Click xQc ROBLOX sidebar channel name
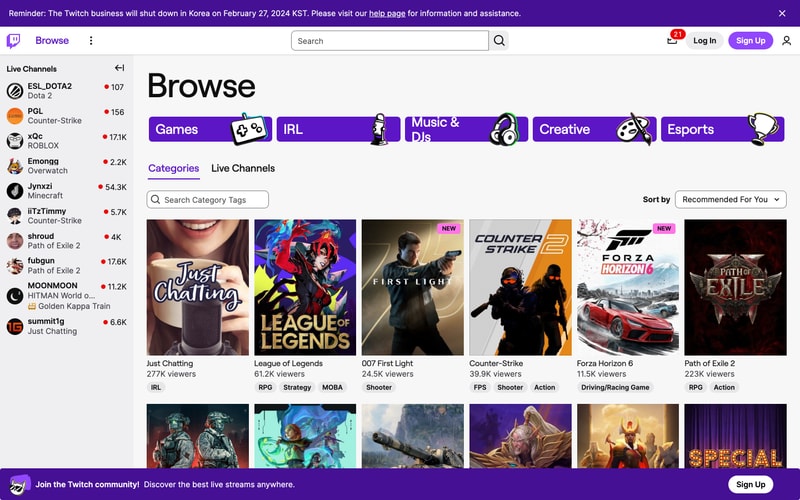The image size is (800, 500). tap(35, 136)
